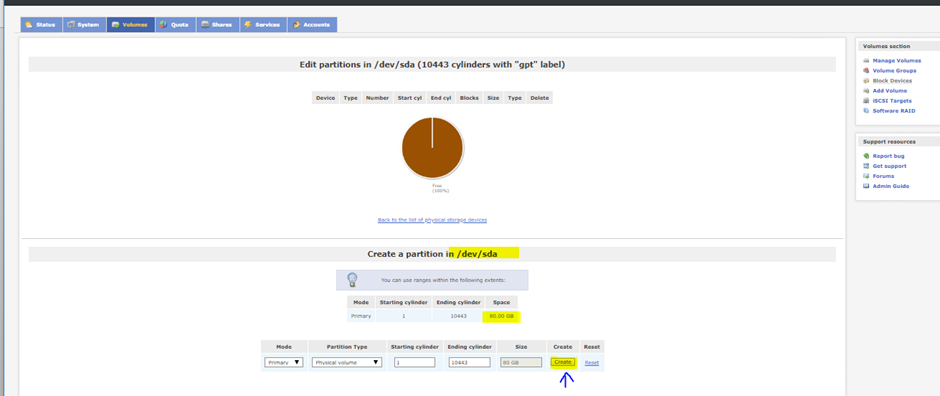
Task: Open the Shares tab
Action: [217, 25]
